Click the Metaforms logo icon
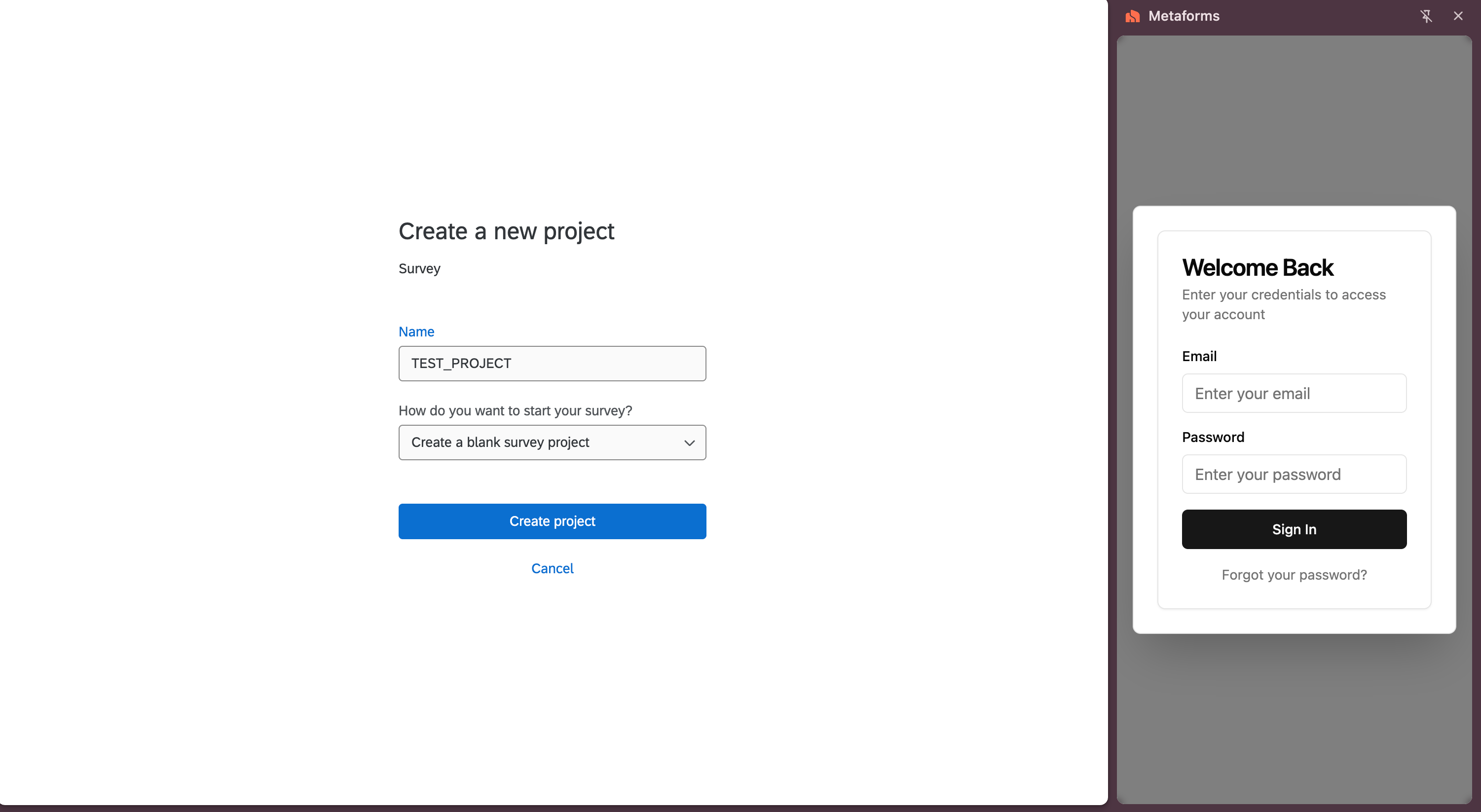Screen dimensions: 1481x812 1133,16
